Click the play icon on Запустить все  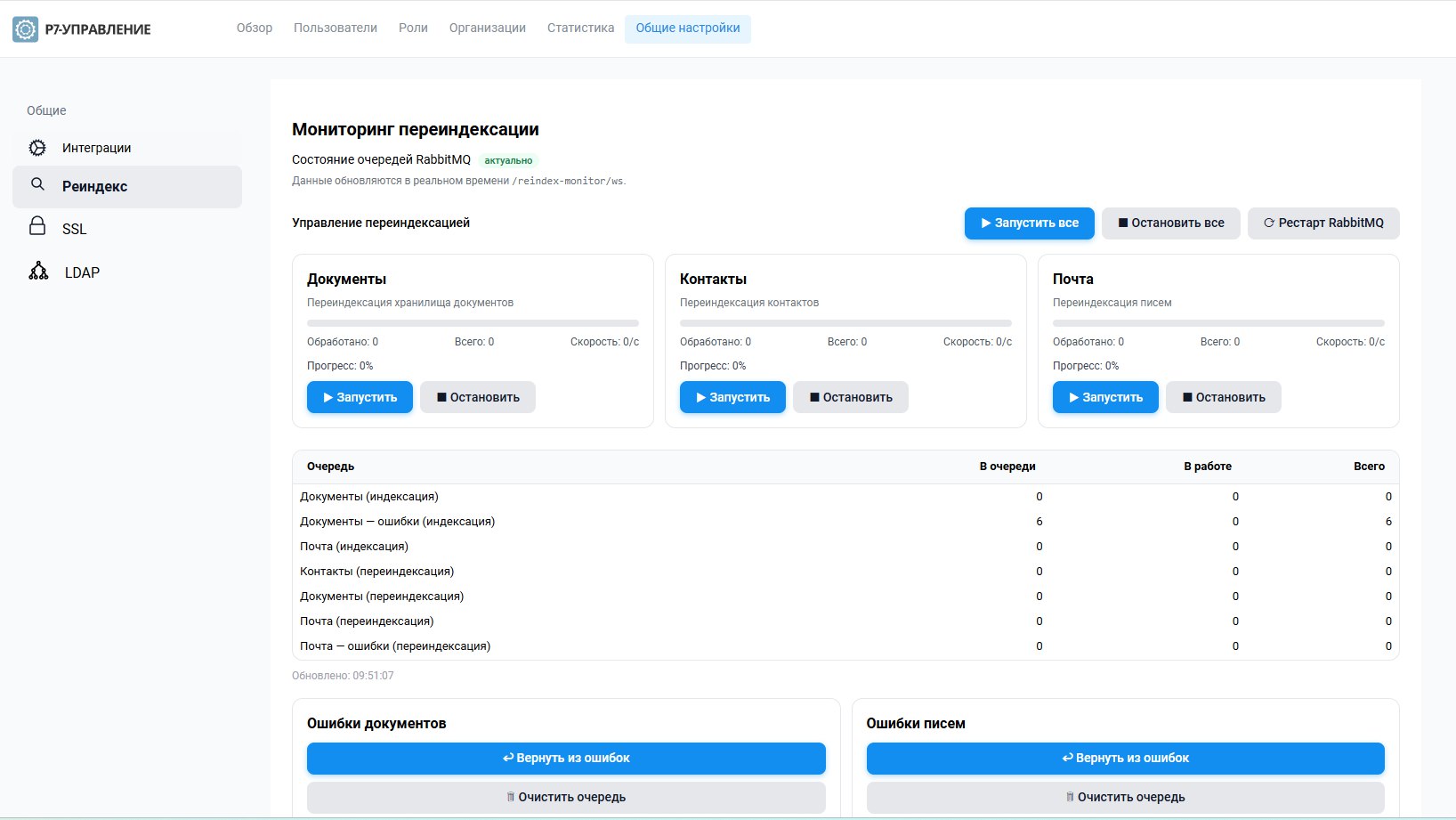(985, 223)
